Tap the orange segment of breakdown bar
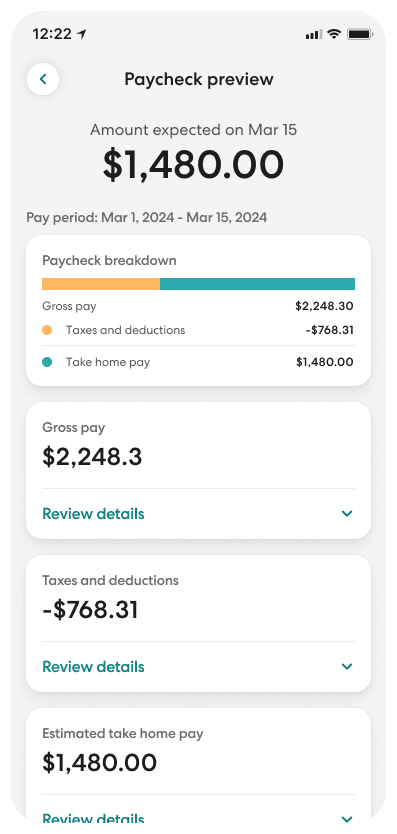This screenshot has width=397, height=834. pyautogui.click(x=101, y=284)
